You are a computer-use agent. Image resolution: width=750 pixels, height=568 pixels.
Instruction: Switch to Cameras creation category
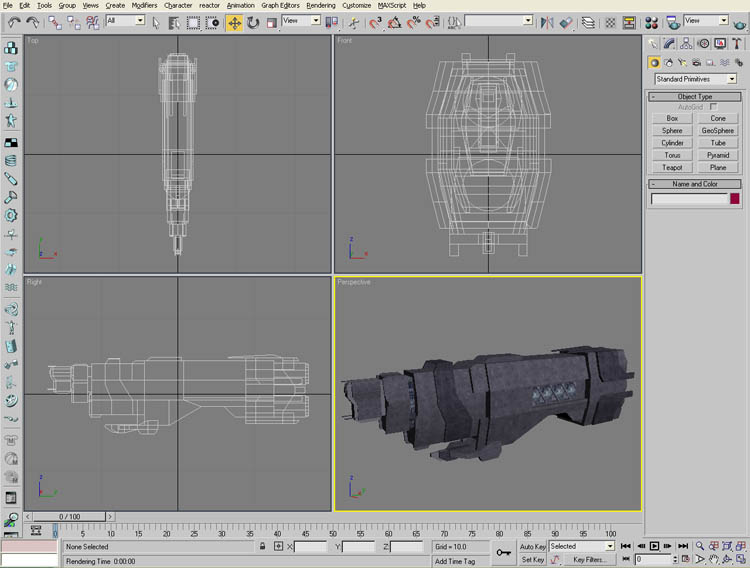695,62
